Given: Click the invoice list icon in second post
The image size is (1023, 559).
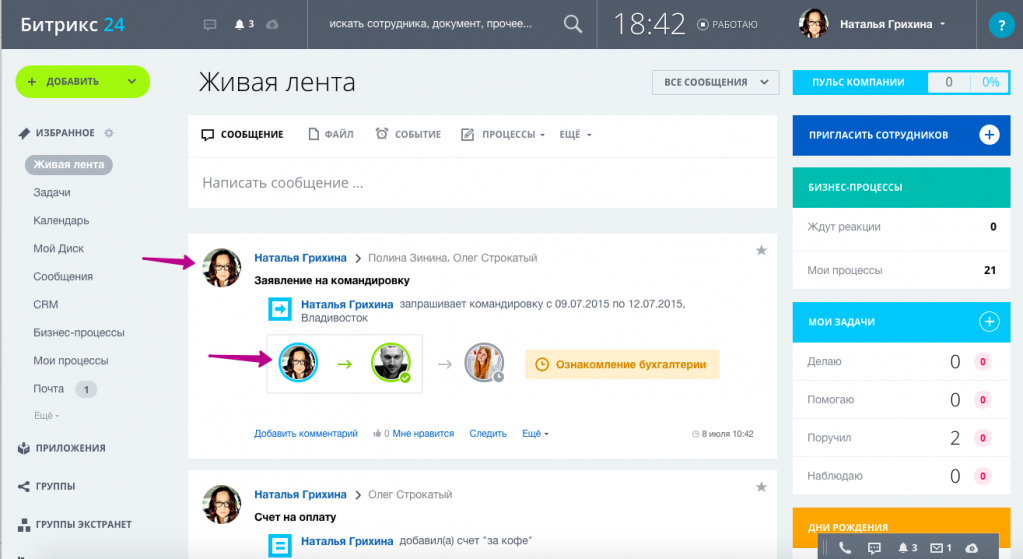Looking at the screenshot, I should (280, 545).
